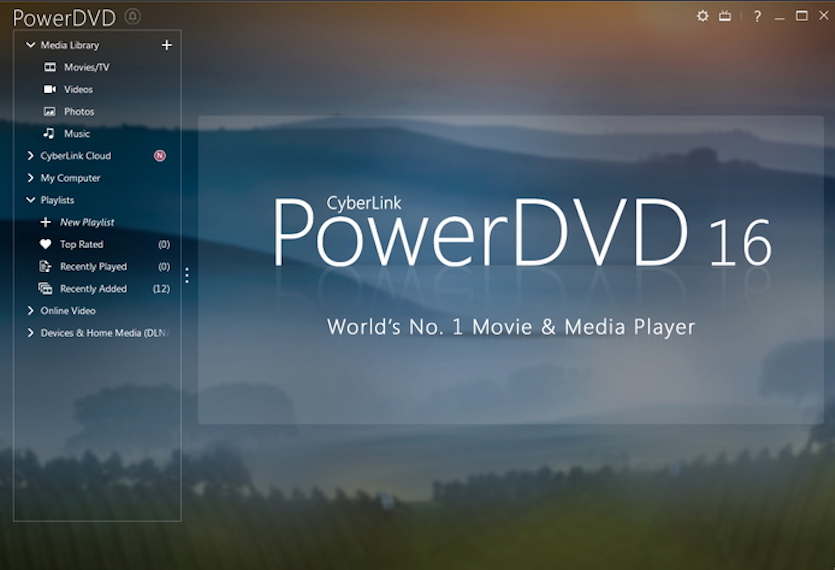The image size is (835, 570).
Task: Select Movies/TV in the library
Action: 87,67
